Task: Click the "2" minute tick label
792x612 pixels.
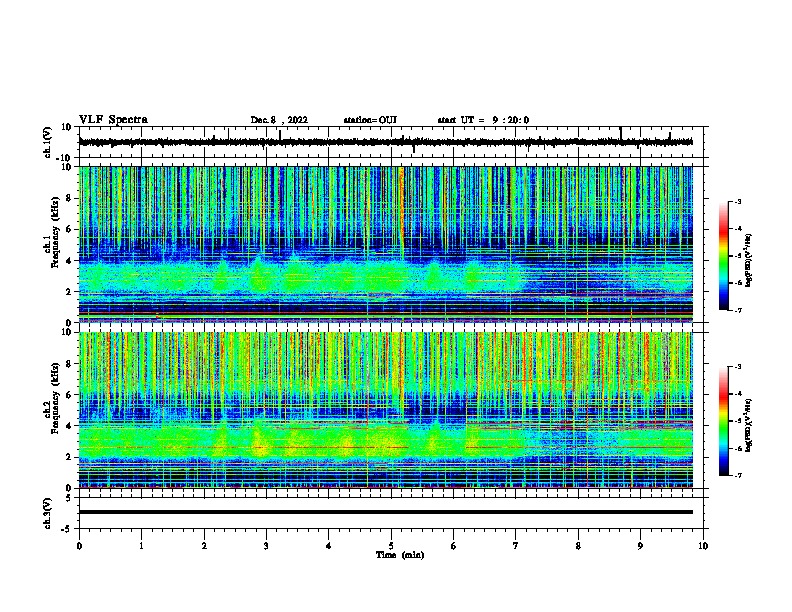Action: coord(204,546)
